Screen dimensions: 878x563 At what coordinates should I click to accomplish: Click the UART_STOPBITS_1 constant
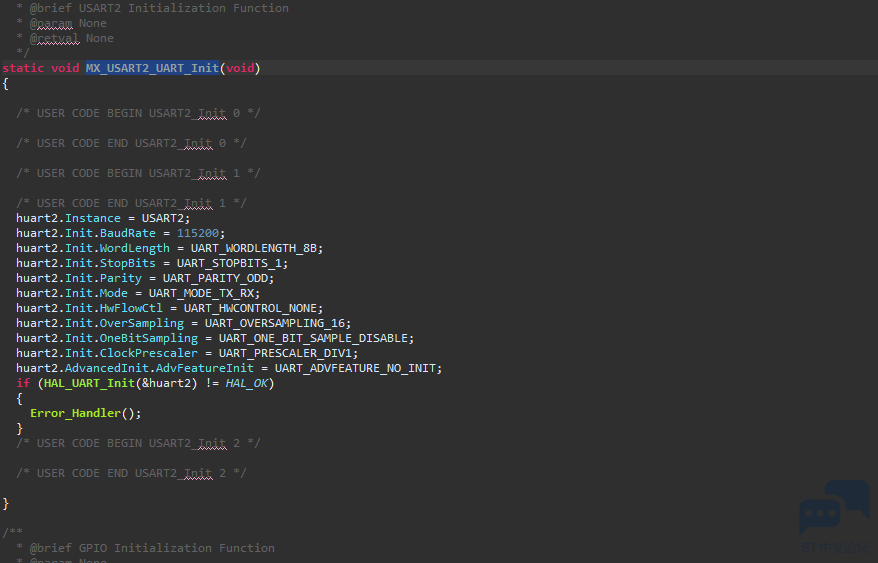(x=235, y=263)
